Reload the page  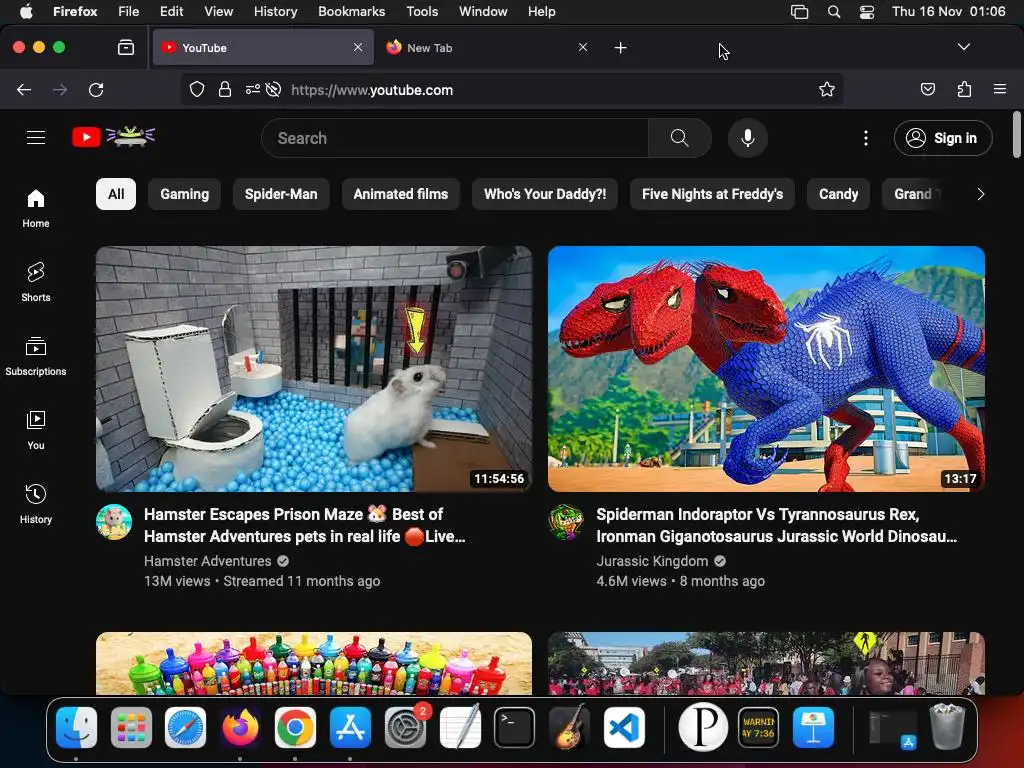click(96, 89)
